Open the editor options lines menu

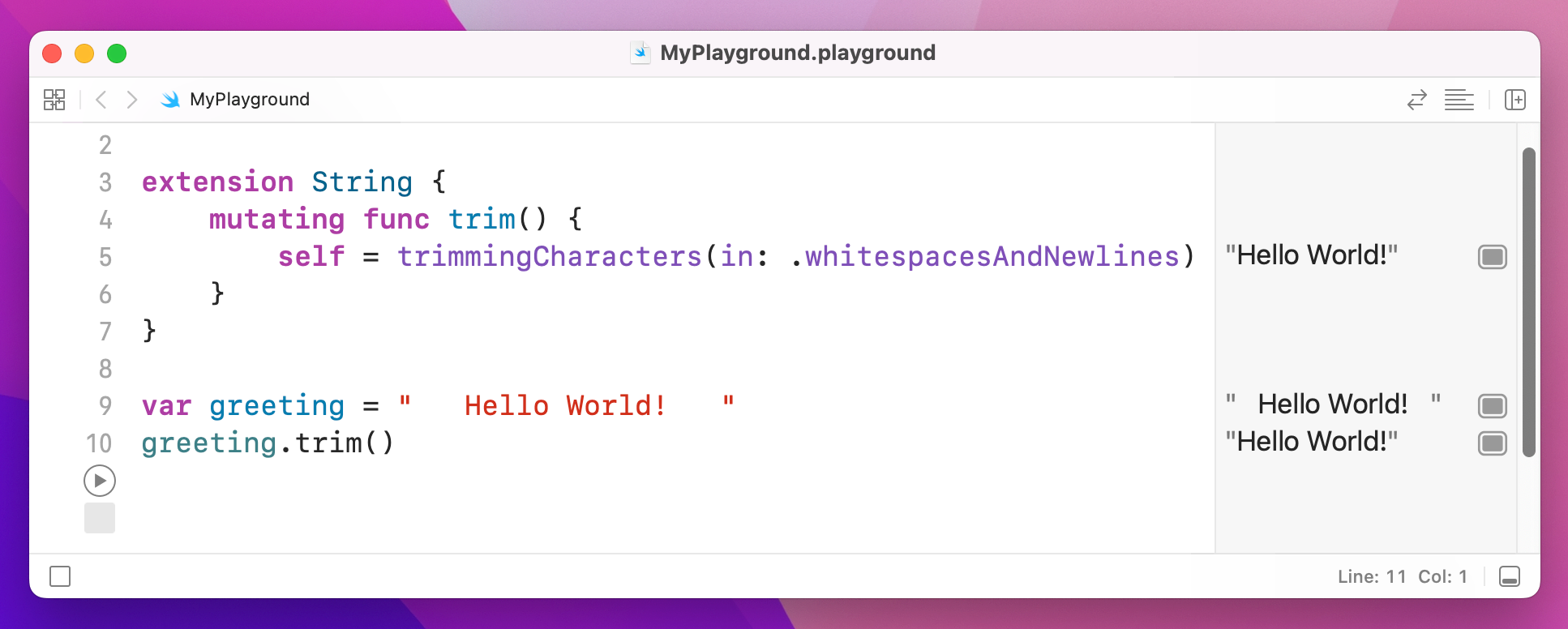click(1459, 100)
